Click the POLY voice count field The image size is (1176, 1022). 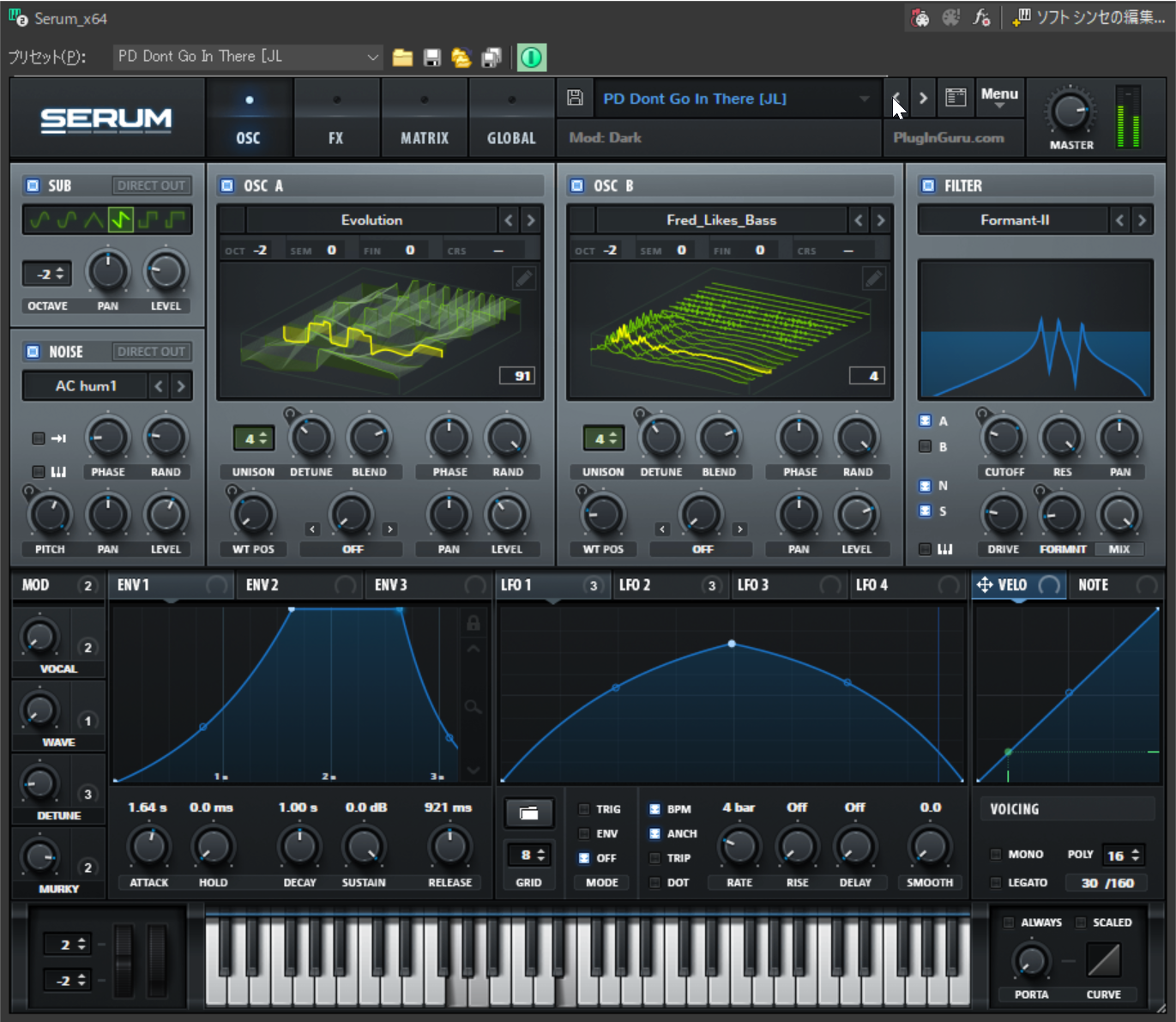pos(1123,856)
